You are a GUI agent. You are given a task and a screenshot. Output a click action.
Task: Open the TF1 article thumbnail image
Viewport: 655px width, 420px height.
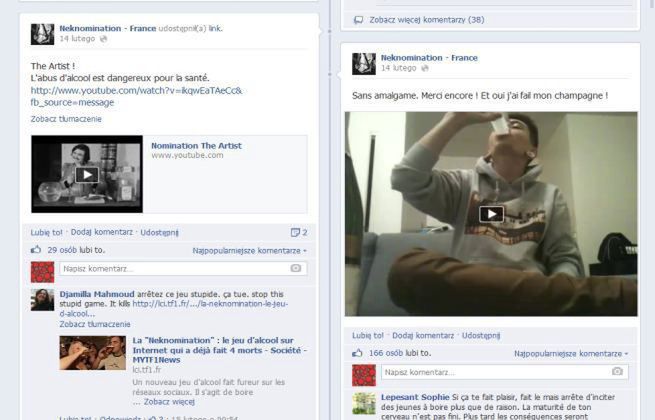tap(93, 353)
